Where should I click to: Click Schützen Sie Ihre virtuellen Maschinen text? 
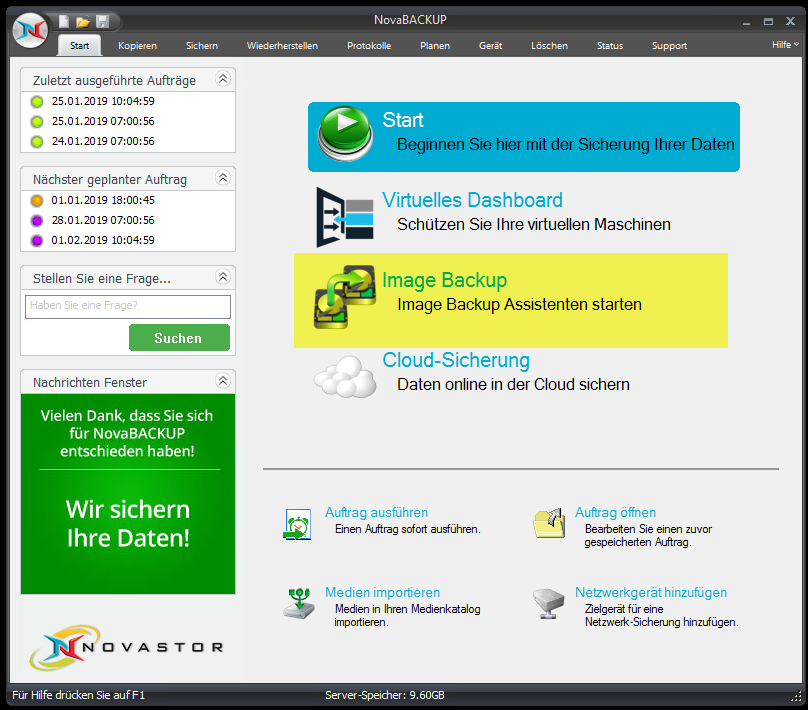(x=534, y=224)
